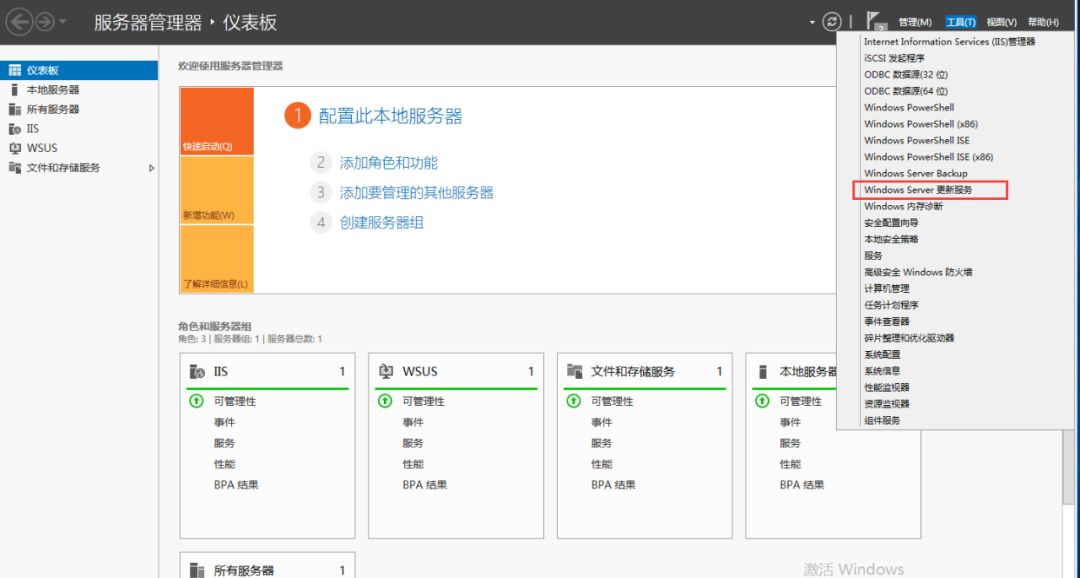
Task: Open 可管理性 in the WSUS tile
Action: pos(424,401)
